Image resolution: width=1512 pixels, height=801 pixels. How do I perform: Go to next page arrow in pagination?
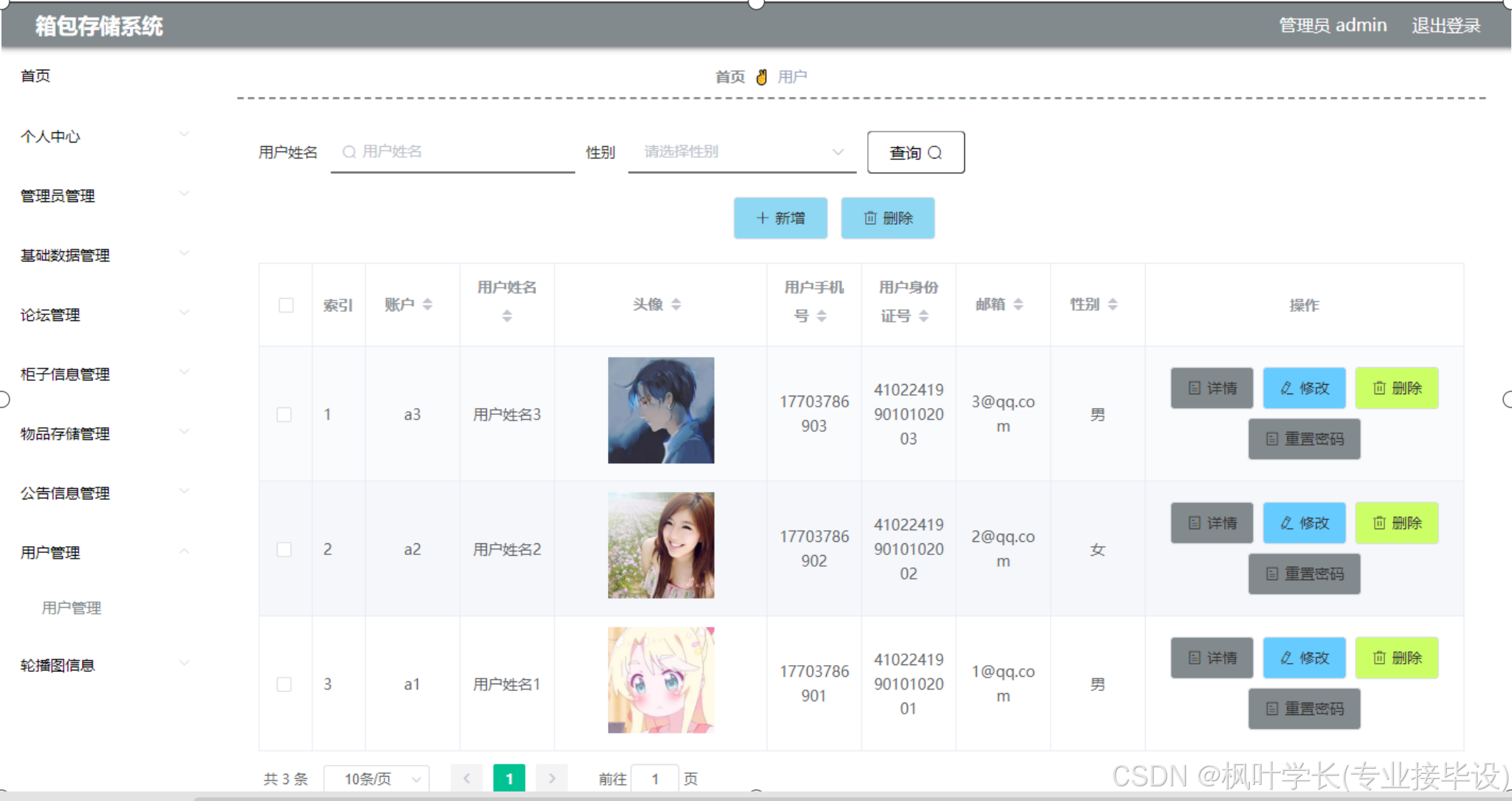tap(552, 778)
